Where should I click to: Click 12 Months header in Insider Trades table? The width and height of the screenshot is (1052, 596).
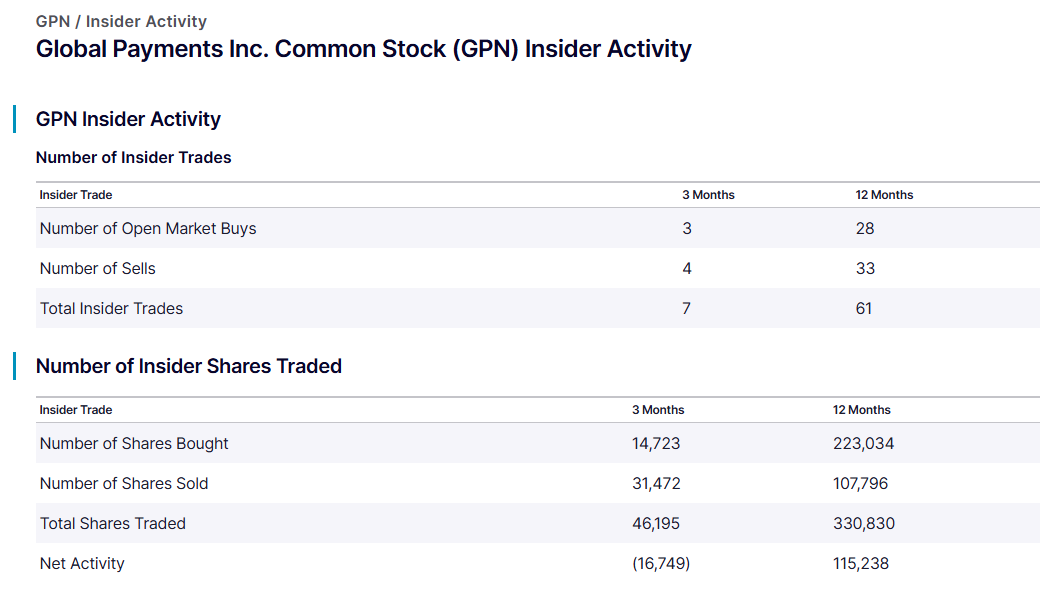point(884,195)
